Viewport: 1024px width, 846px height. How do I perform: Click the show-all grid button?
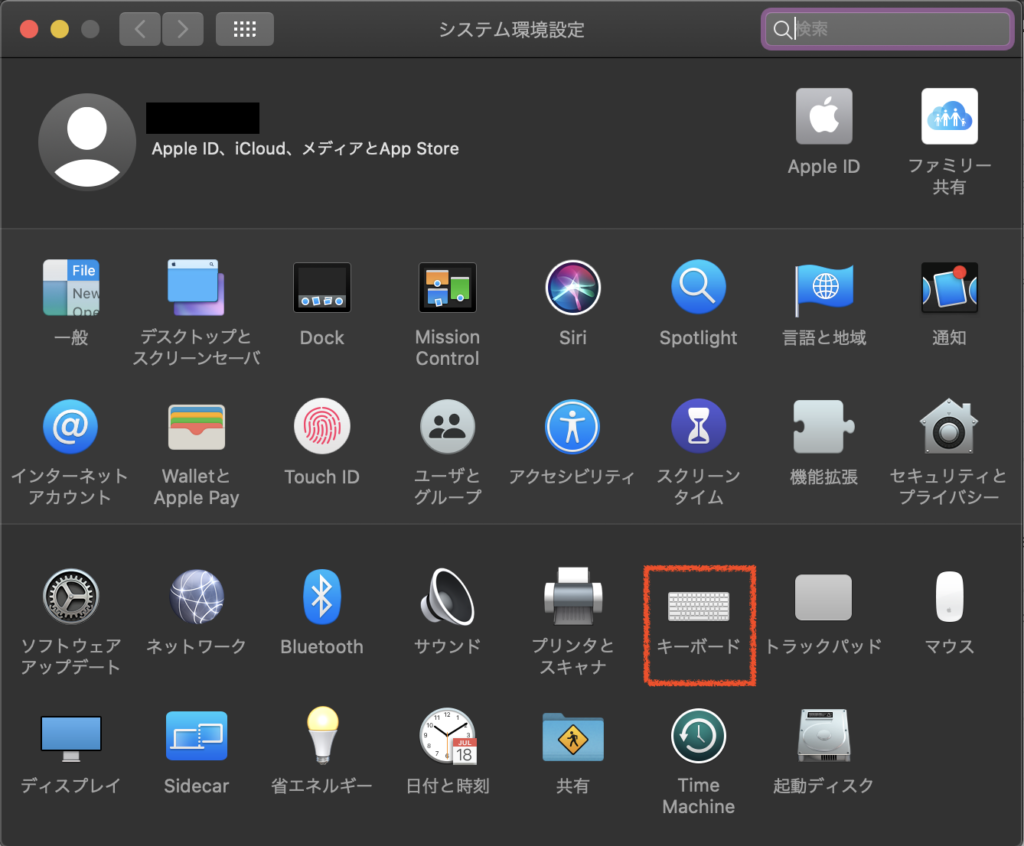coord(245,29)
